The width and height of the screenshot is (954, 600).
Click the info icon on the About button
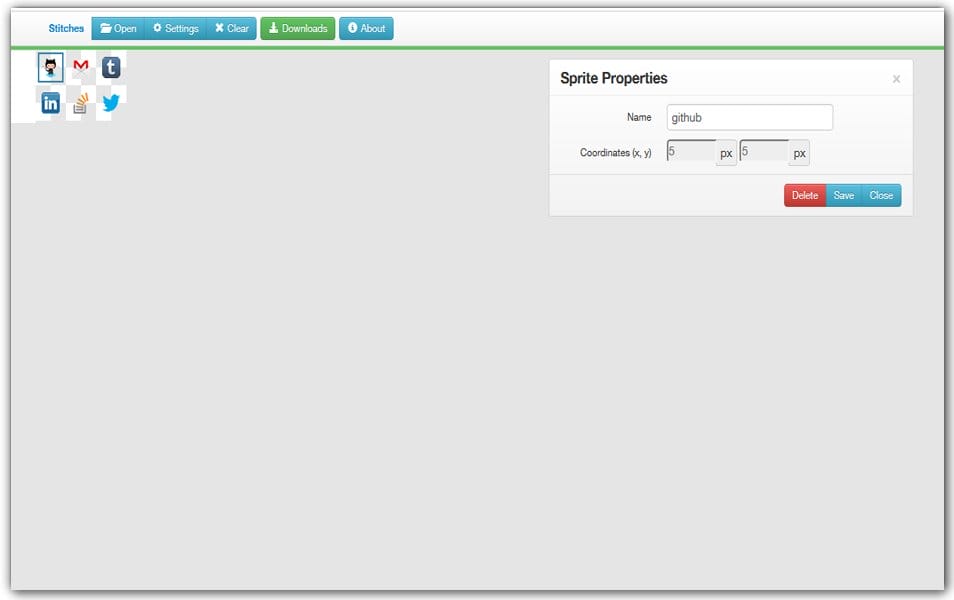pyautogui.click(x=351, y=28)
